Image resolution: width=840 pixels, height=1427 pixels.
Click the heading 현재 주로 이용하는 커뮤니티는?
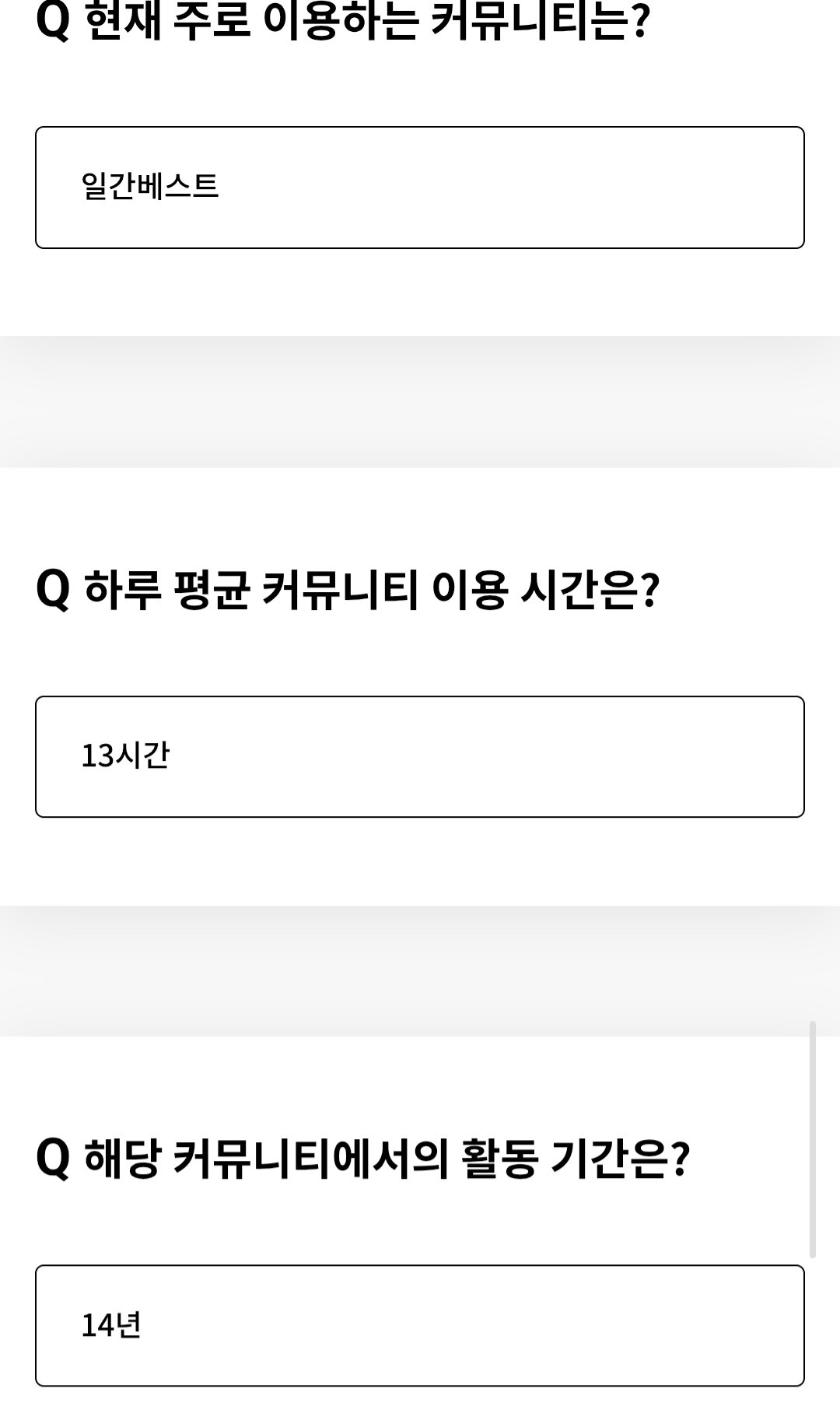coord(366,22)
